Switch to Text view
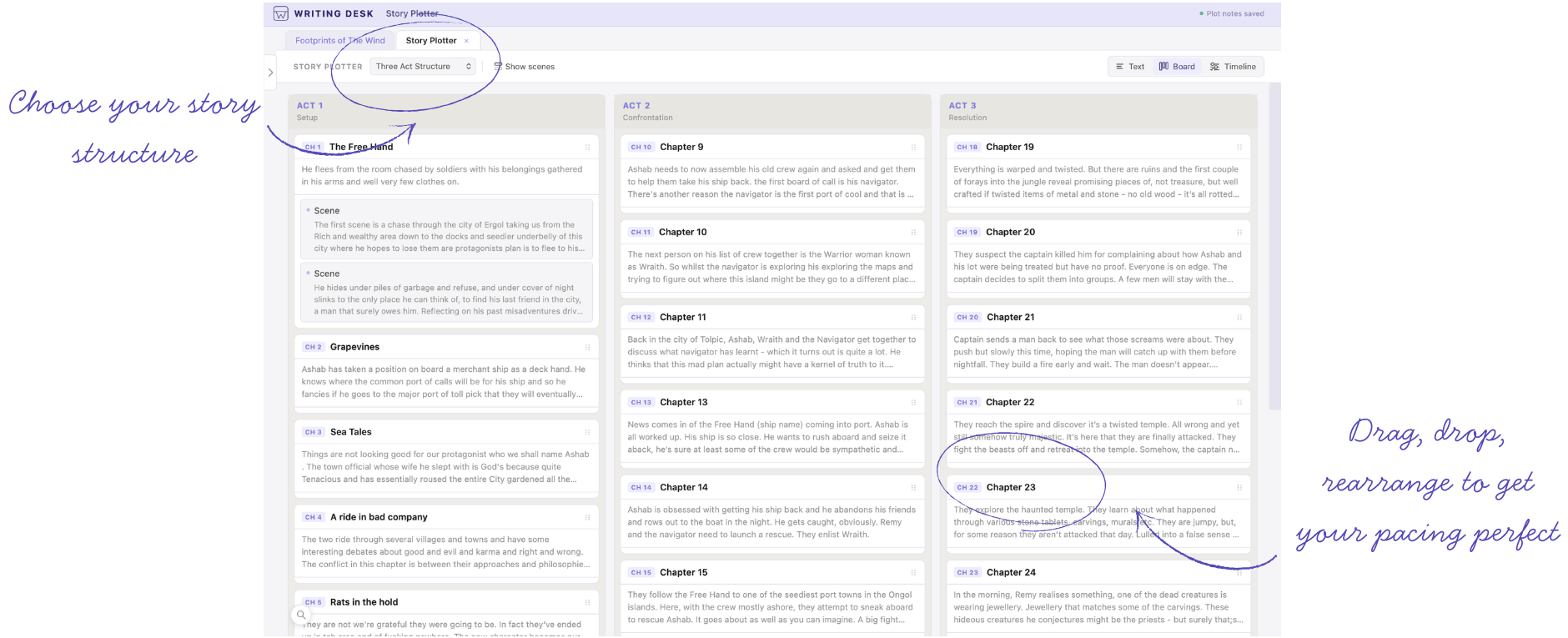The height and width of the screenshot is (638, 1568). pos(1130,67)
